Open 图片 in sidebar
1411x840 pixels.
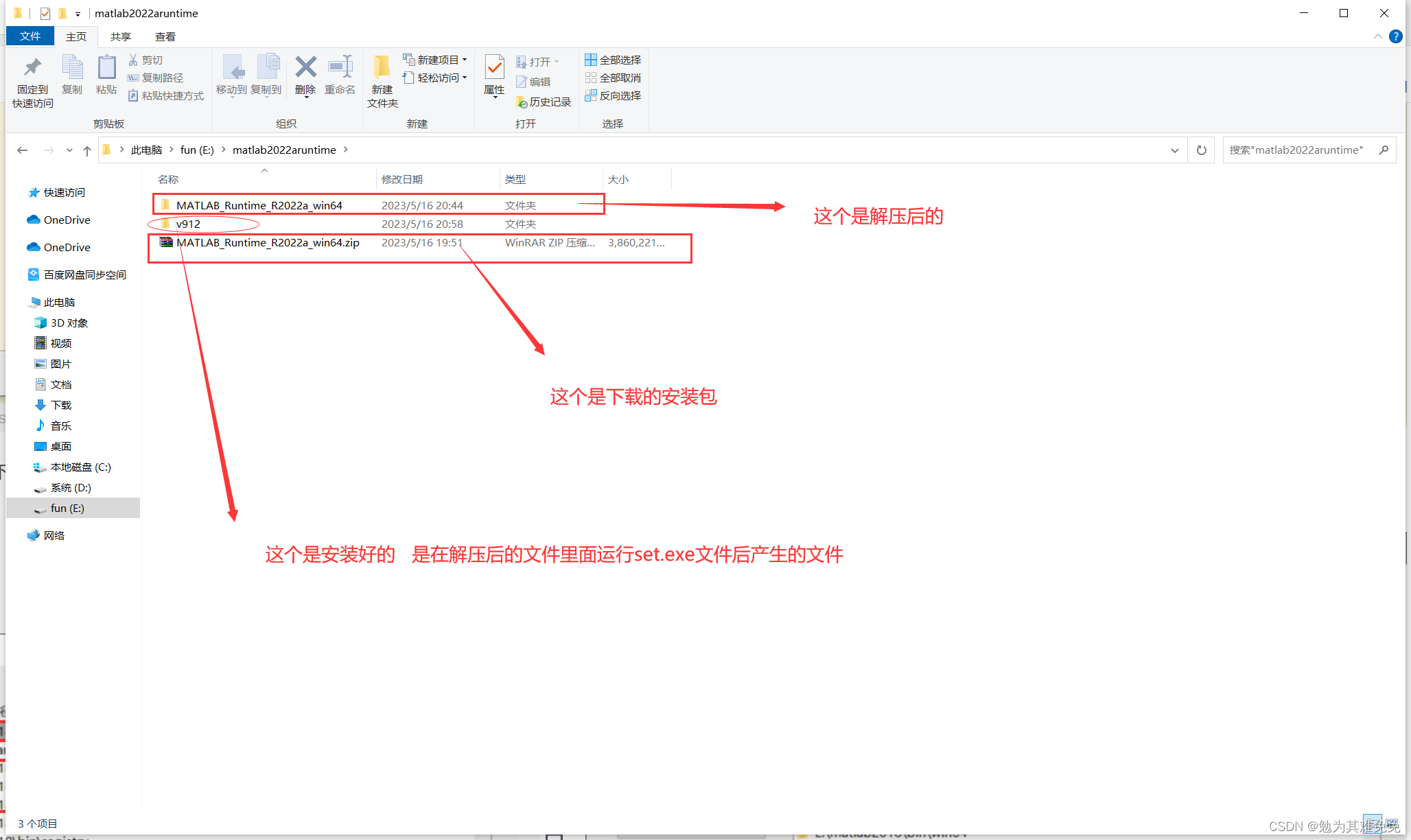point(60,364)
